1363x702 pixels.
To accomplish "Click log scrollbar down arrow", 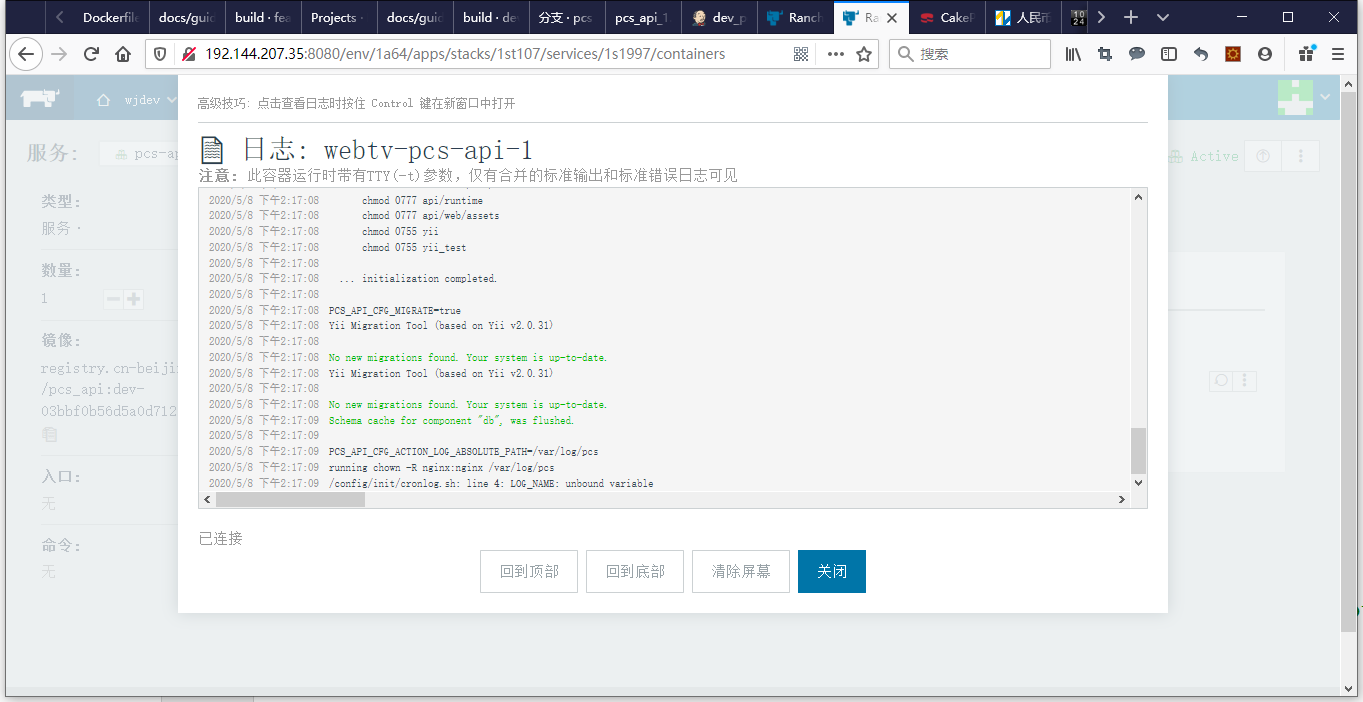I will [x=1138, y=483].
